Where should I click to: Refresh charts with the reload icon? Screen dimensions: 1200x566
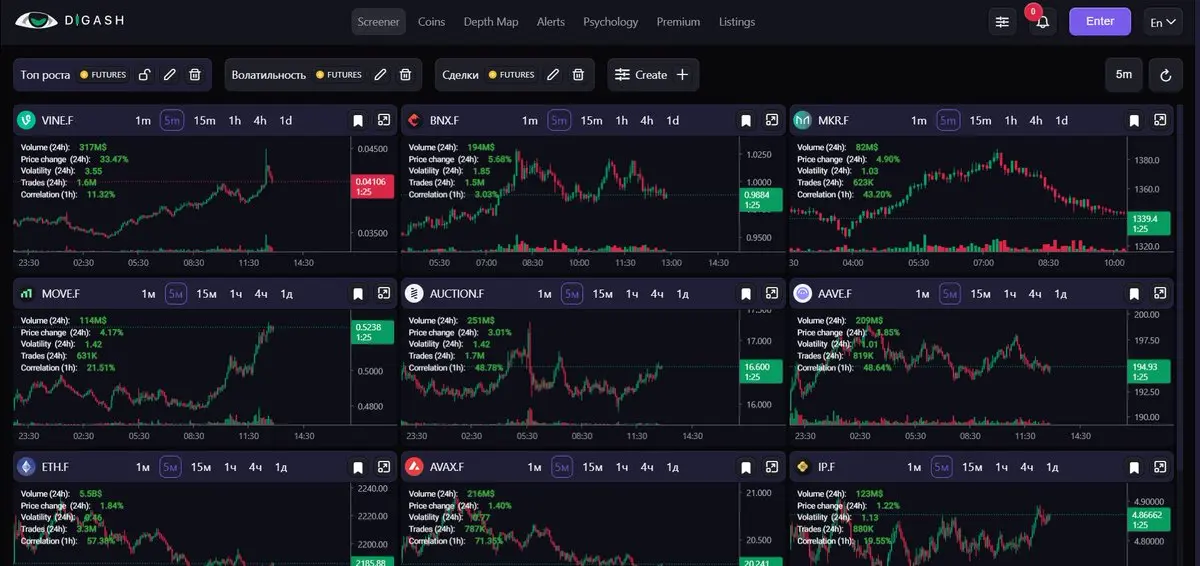tap(1165, 75)
